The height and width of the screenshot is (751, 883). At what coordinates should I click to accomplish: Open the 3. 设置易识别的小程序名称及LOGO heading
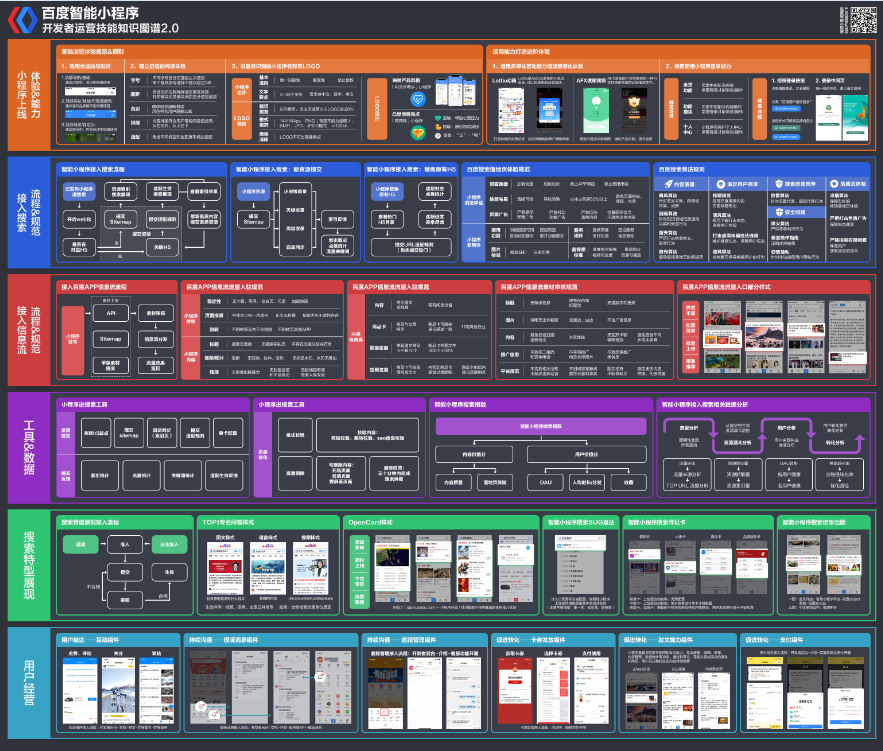(x=276, y=66)
